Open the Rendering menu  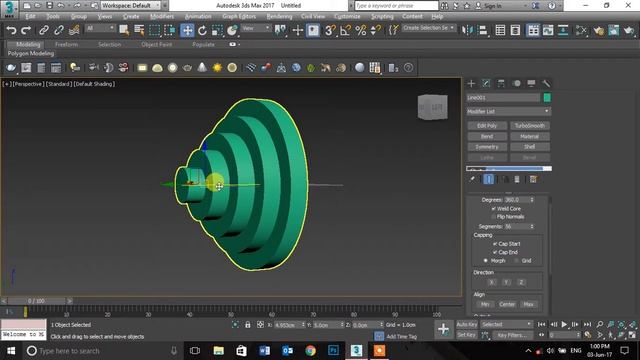tap(279, 16)
